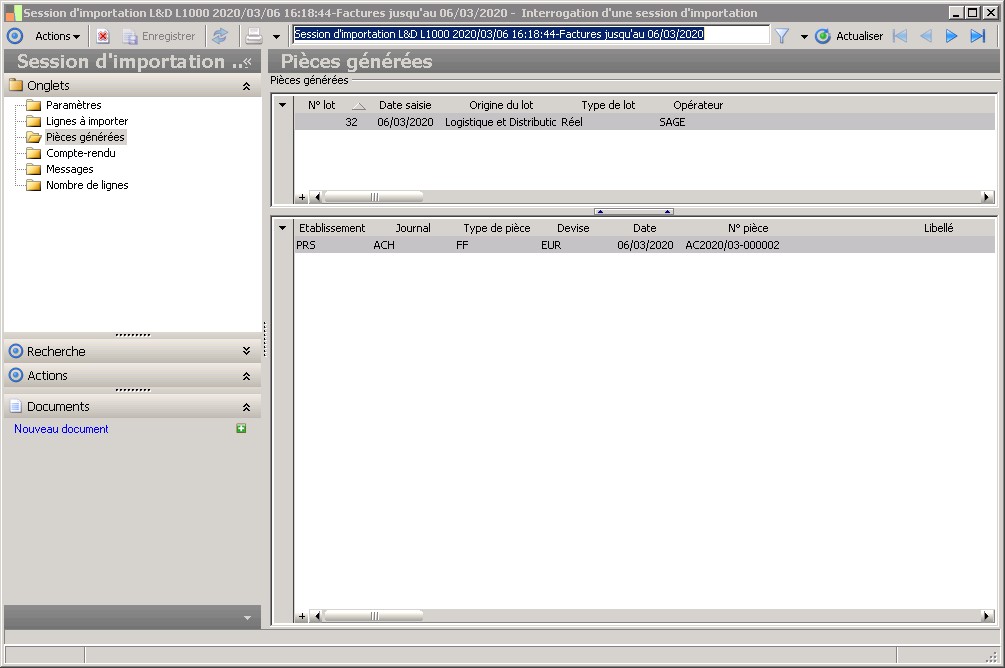Click the round blue icon beside Actions
1005x668 pixels.
(15, 37)
